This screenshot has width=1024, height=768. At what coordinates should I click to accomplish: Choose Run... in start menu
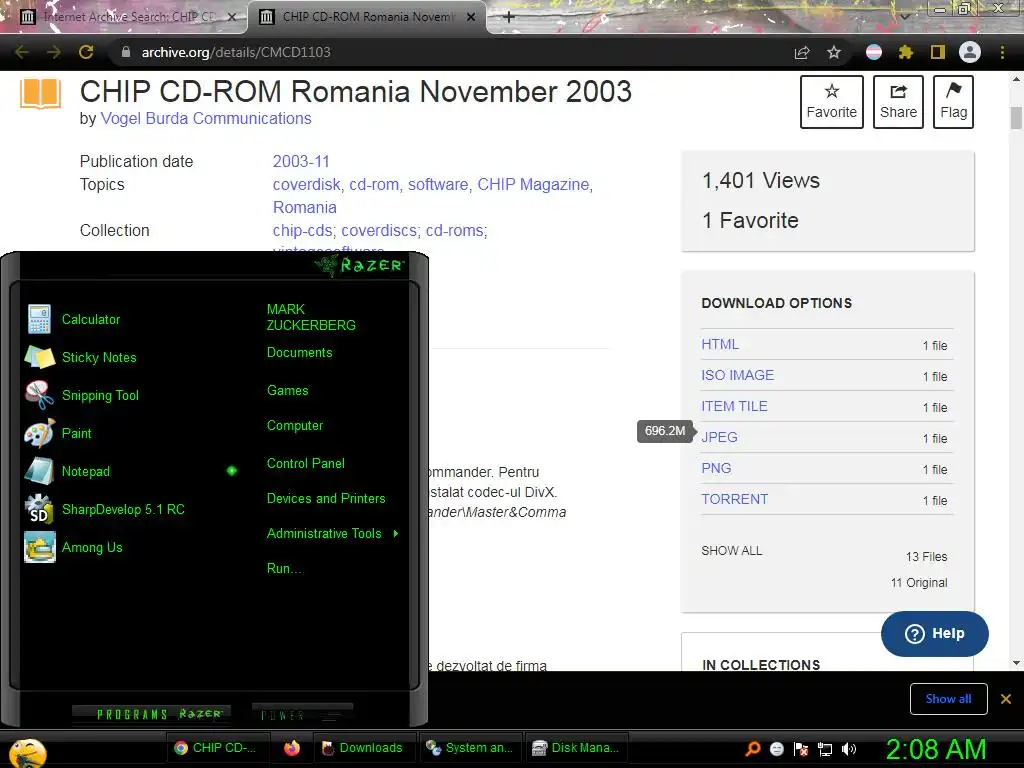[x=284, y=568]
